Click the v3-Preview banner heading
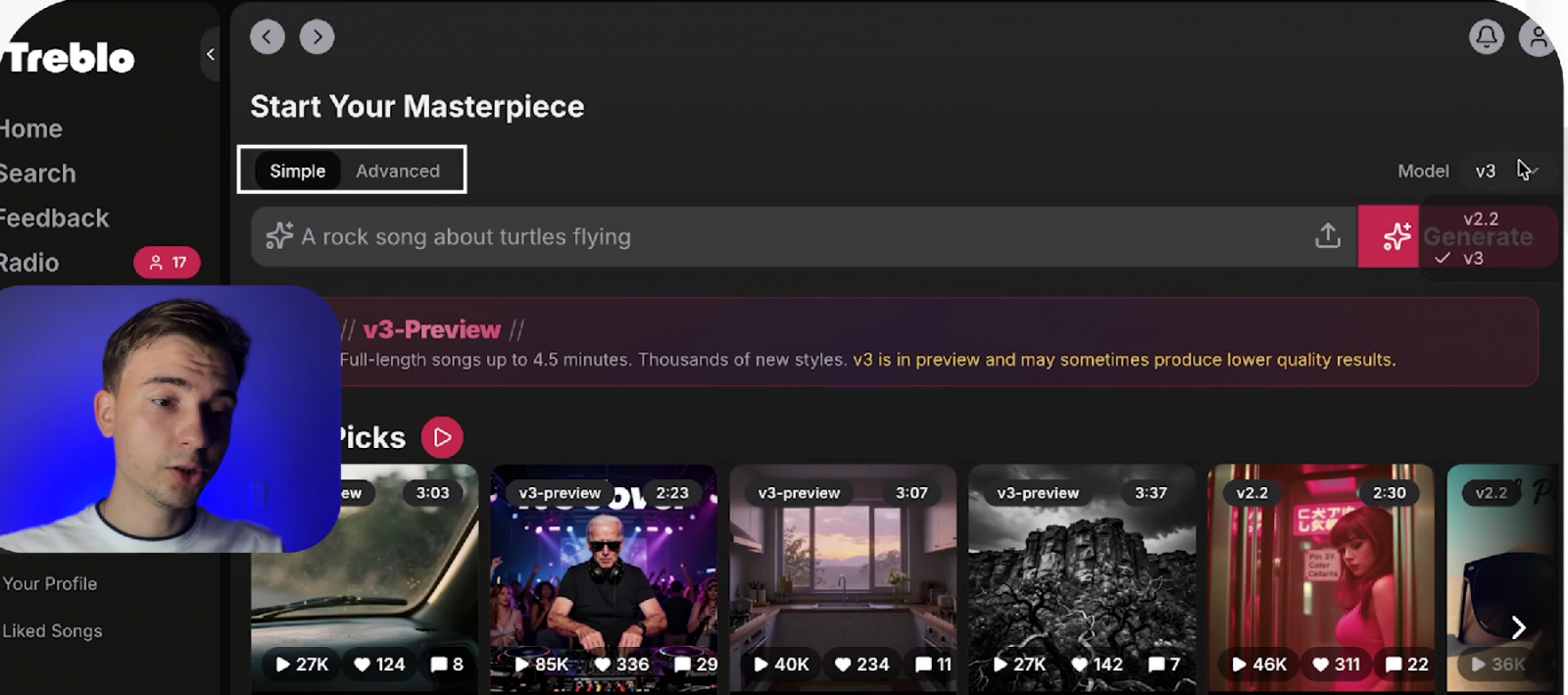The image size is (1568, 695). pos(432,329)
